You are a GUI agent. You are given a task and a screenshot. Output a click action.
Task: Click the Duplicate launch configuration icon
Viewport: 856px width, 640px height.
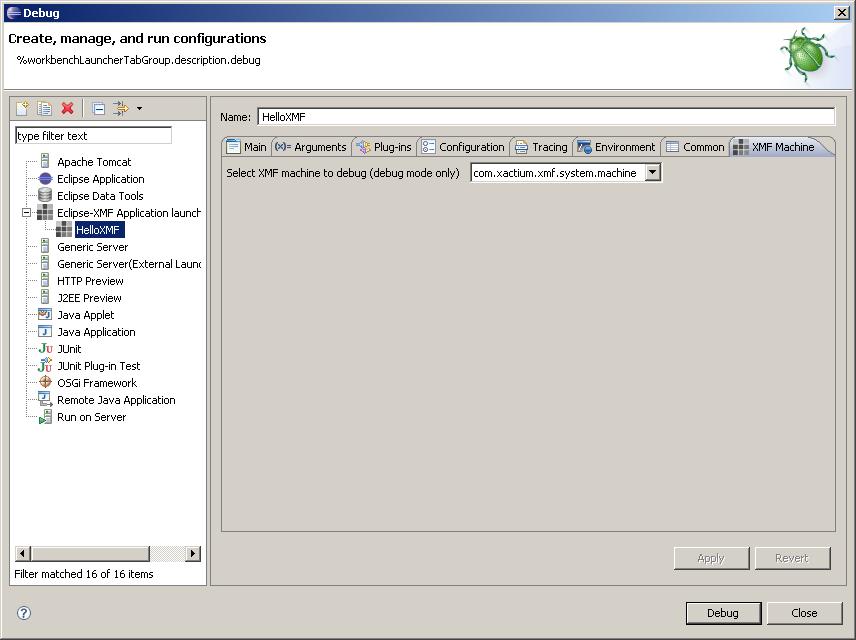pos(45,108)
